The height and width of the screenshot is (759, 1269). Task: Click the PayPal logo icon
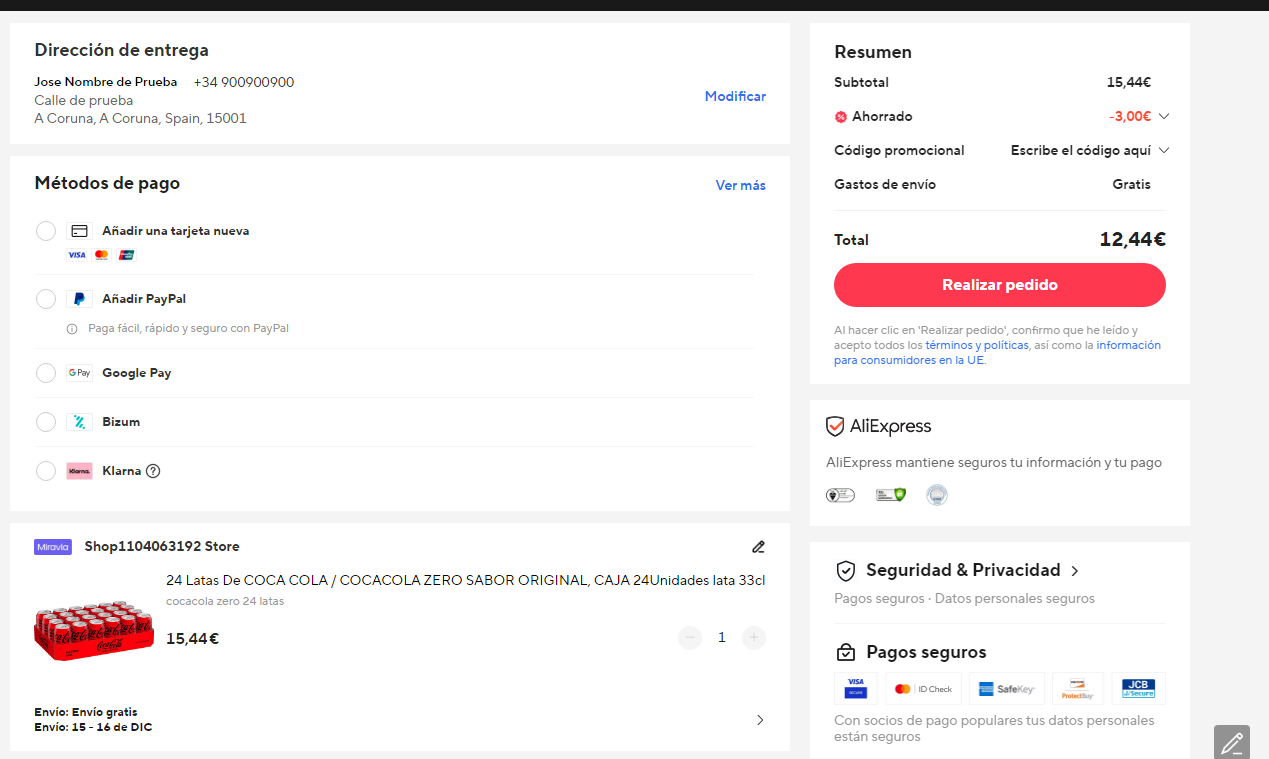80,299
